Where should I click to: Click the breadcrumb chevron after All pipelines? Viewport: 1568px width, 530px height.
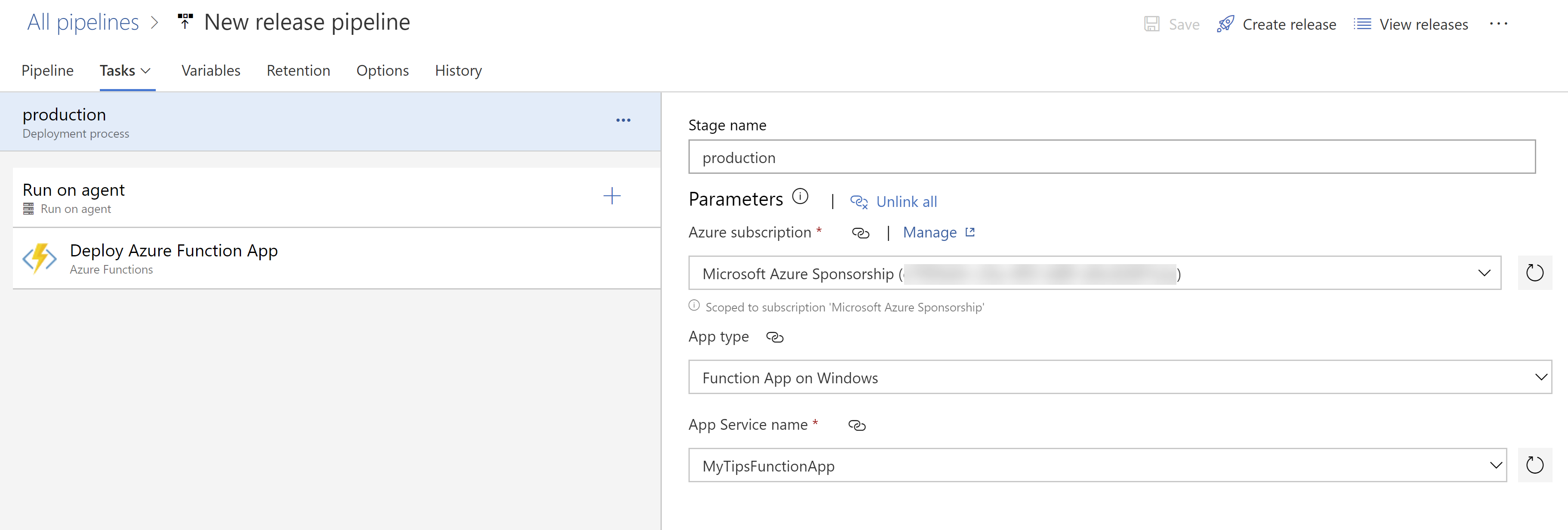tap(154, 23)
